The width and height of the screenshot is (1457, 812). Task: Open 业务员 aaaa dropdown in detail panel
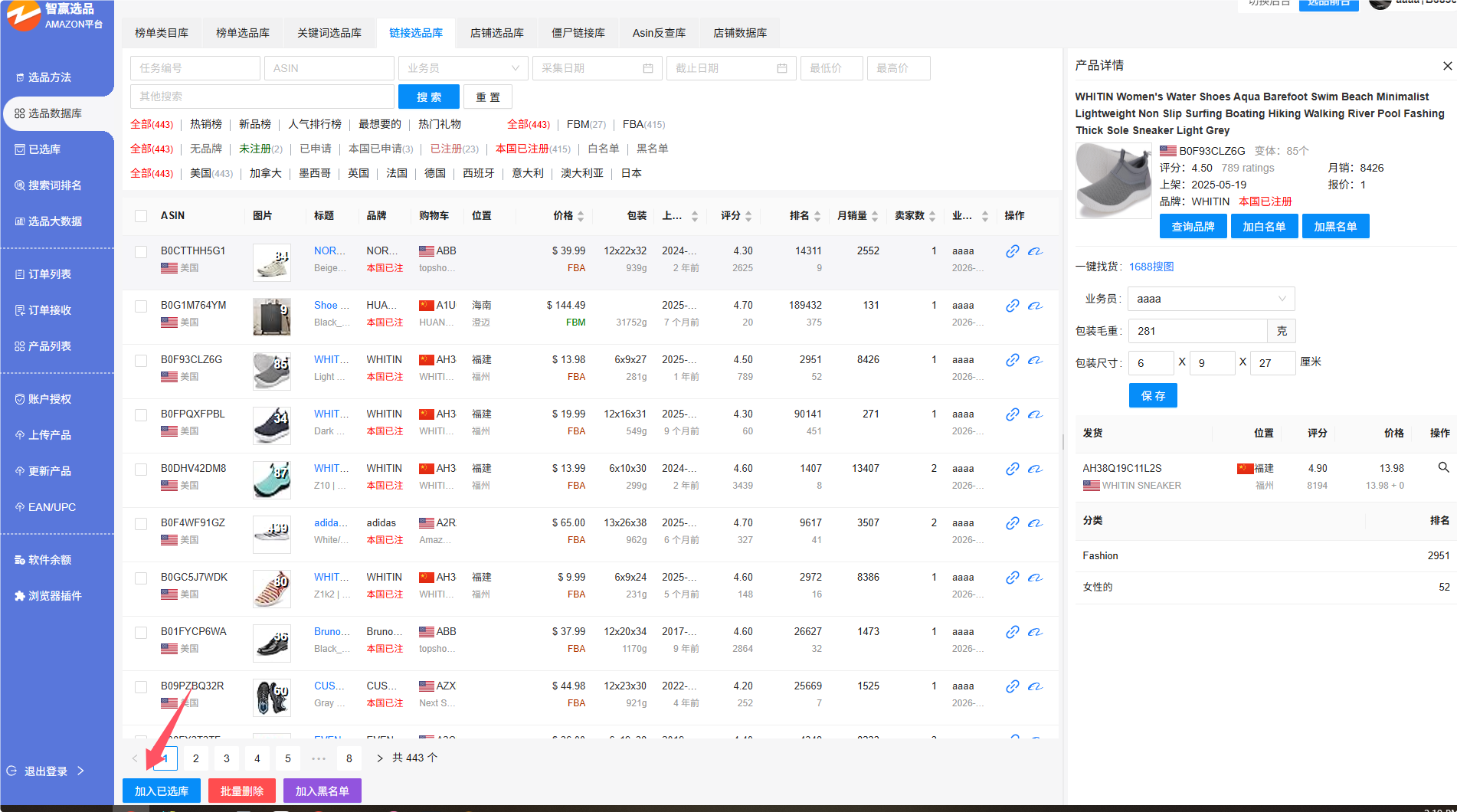click(1212, 299)
